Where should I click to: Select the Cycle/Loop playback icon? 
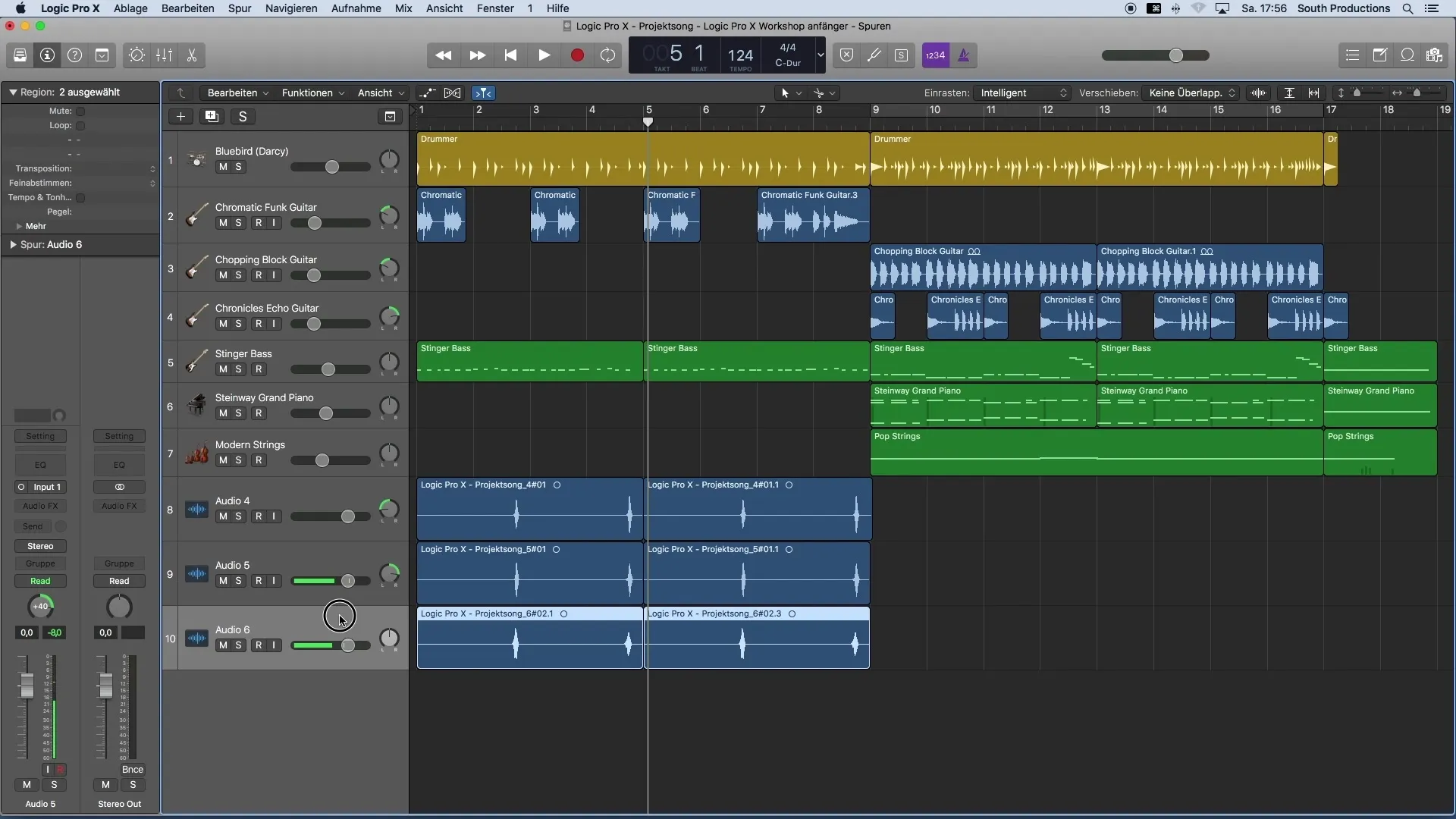pos(609,55)
